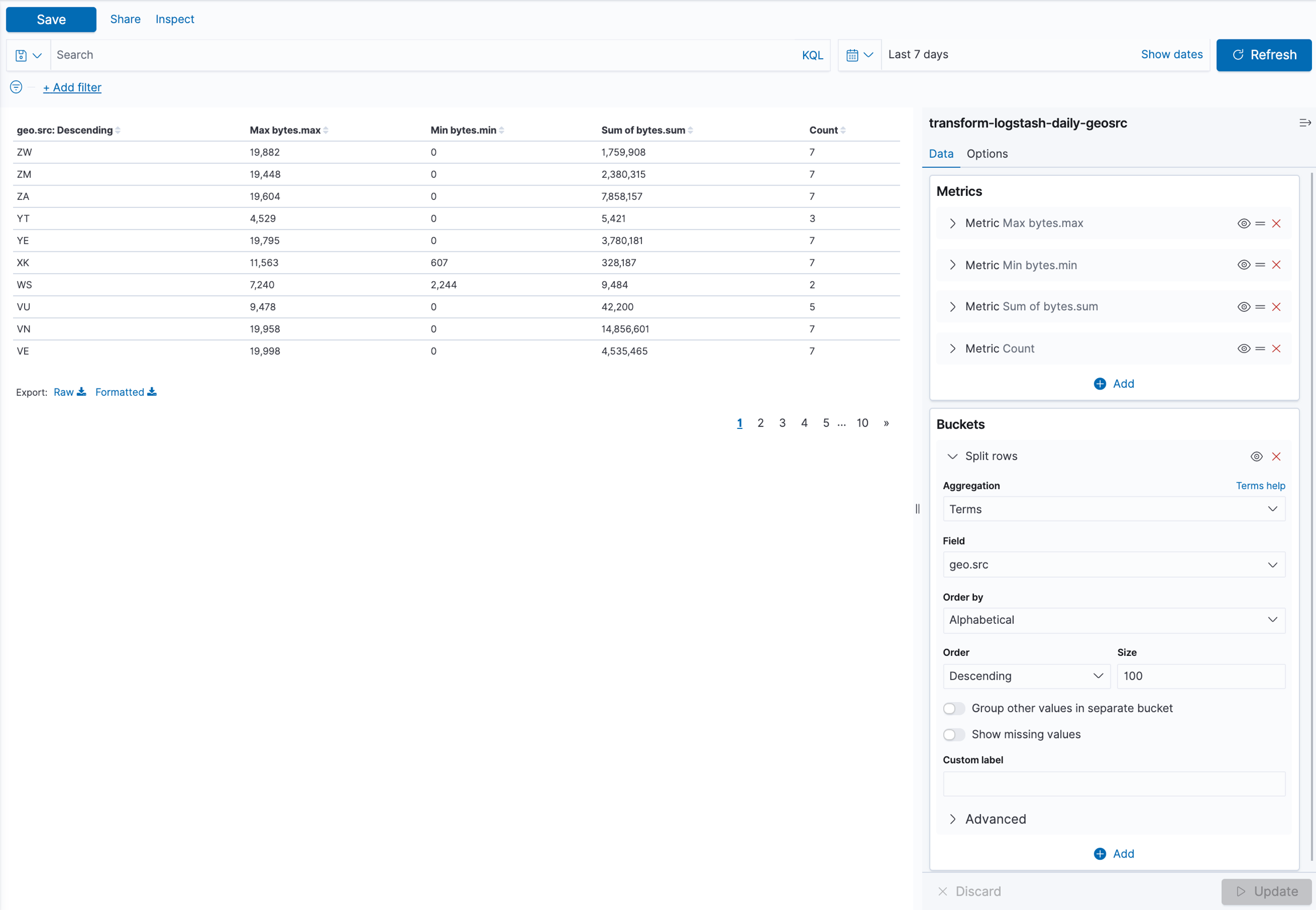
Task: Download Raw export icon
Action: click(82, 392)
